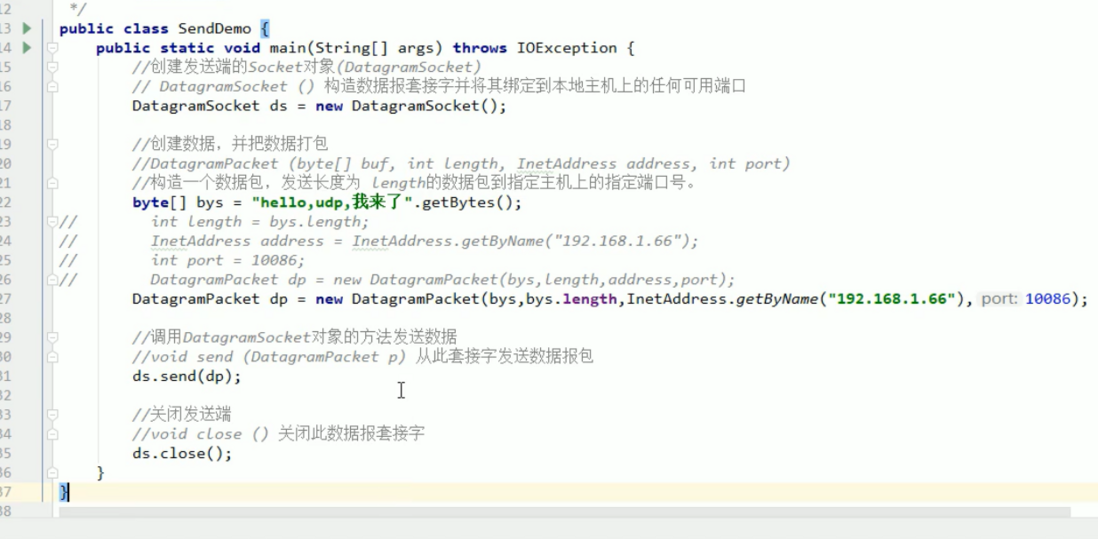Screen dimensions: 1098x539
Task: Click commented line 'int port = 10086;'
Action: (228, 260)
